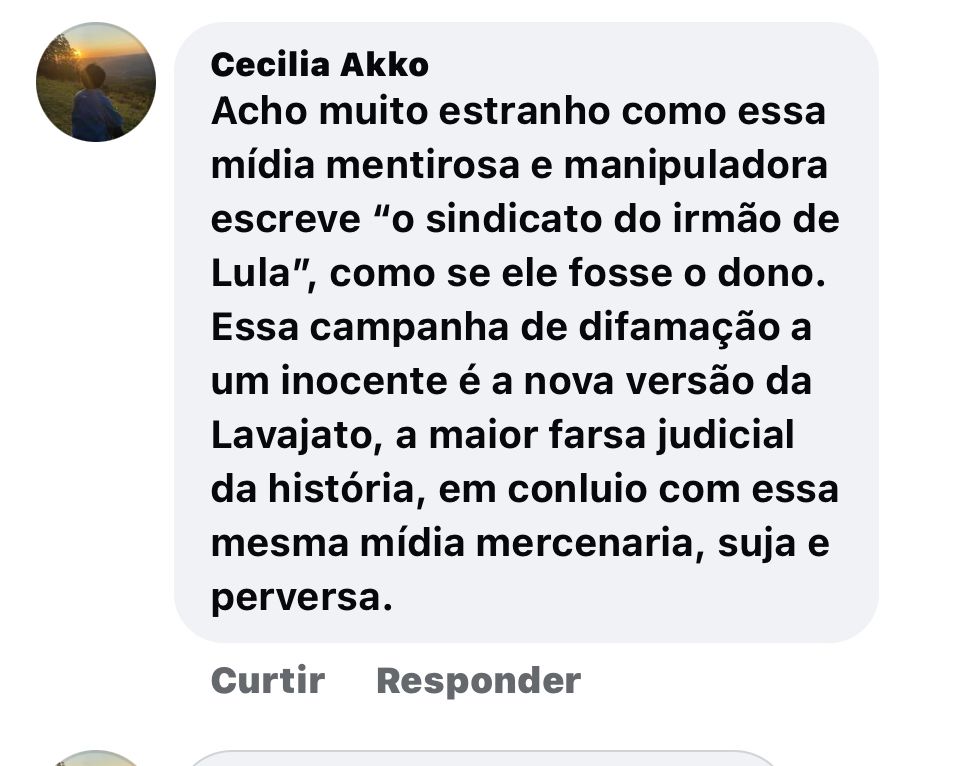Click the word "Lula" in the comment
Image resolution: width=960 pixels, height=766 pixels.
250,273
